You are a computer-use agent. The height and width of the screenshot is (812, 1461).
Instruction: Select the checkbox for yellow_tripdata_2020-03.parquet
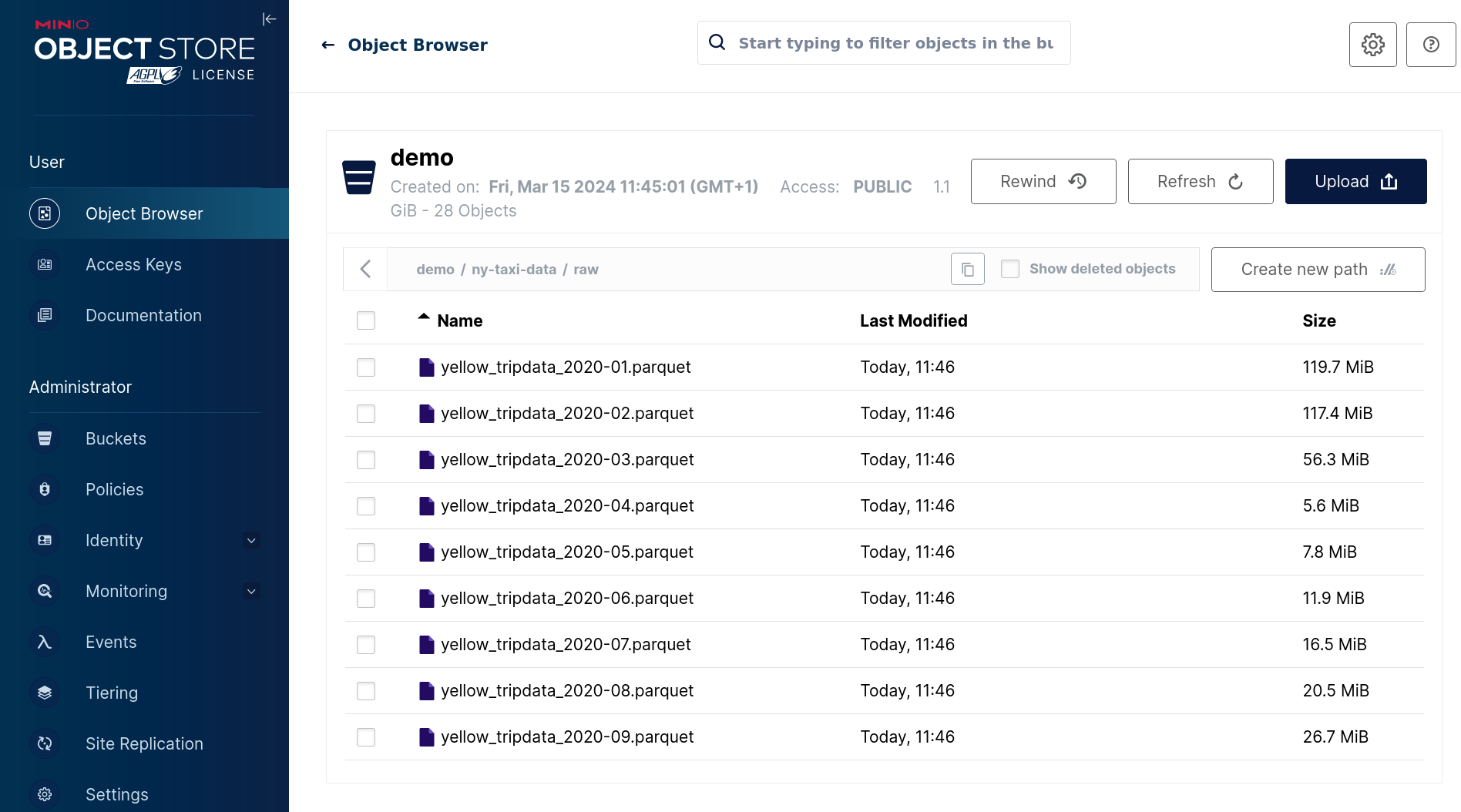pos(366,460)
